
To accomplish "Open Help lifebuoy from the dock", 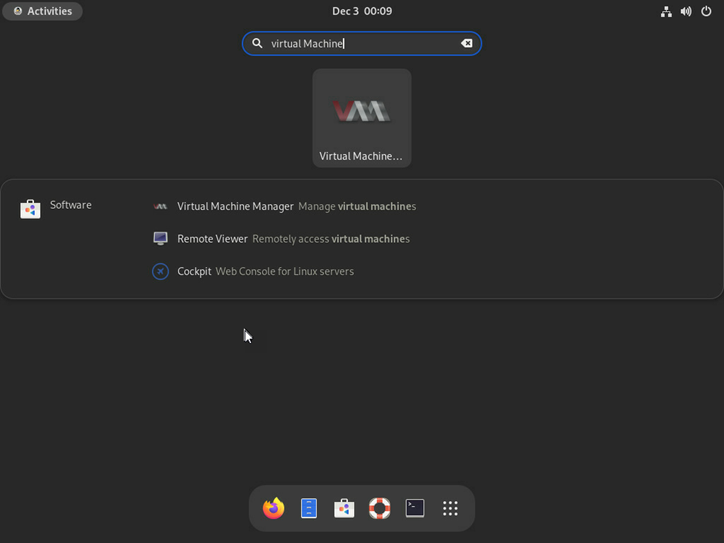I will [380, 508].
